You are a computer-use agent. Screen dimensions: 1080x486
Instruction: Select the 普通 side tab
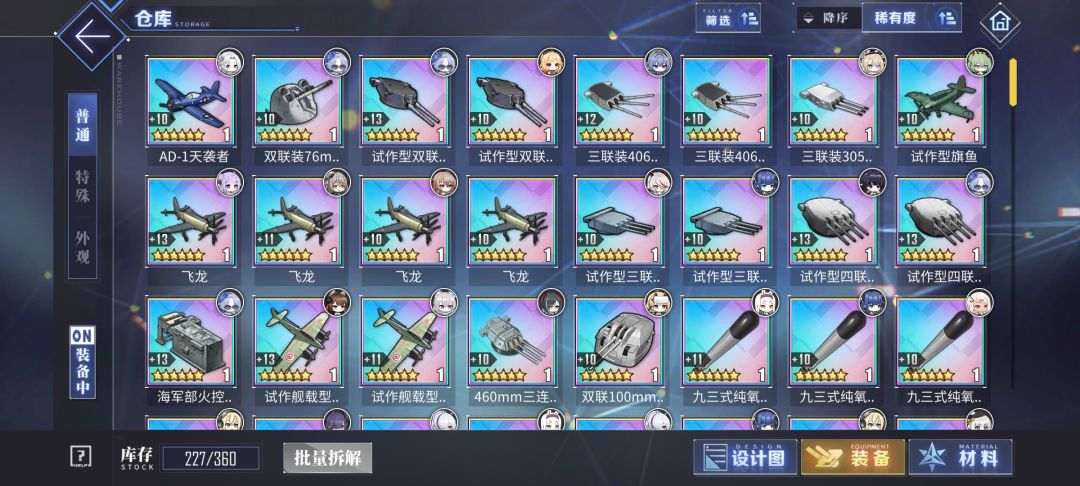[83, 125]
